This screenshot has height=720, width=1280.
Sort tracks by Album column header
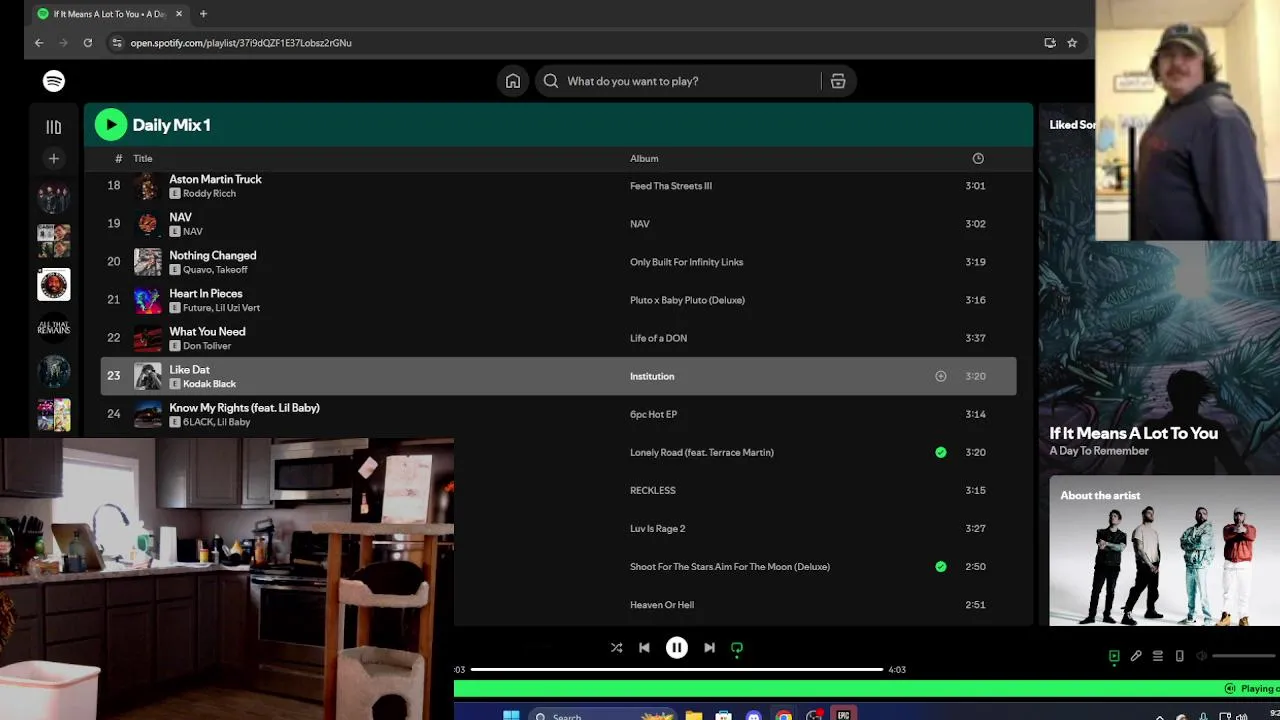click(x=644, y=158)
